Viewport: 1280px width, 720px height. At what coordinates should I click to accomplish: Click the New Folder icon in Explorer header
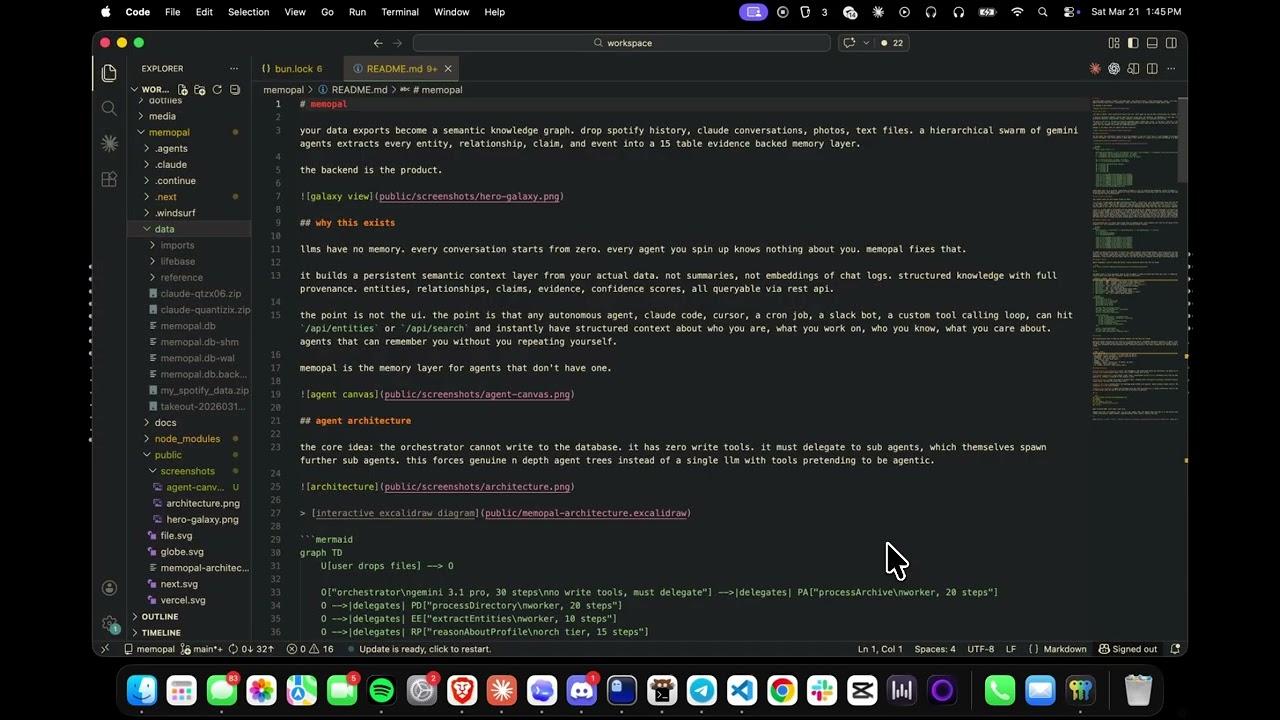(200, 90)
